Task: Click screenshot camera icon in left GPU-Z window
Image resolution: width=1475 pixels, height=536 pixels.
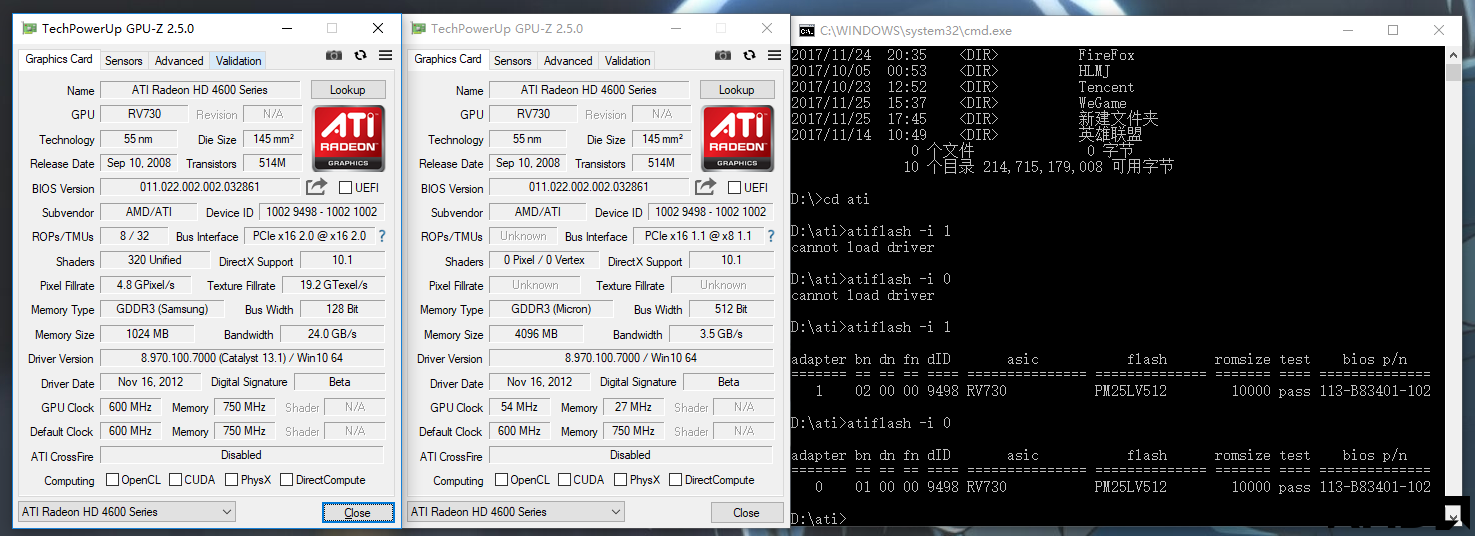Action: pos(334,56)
